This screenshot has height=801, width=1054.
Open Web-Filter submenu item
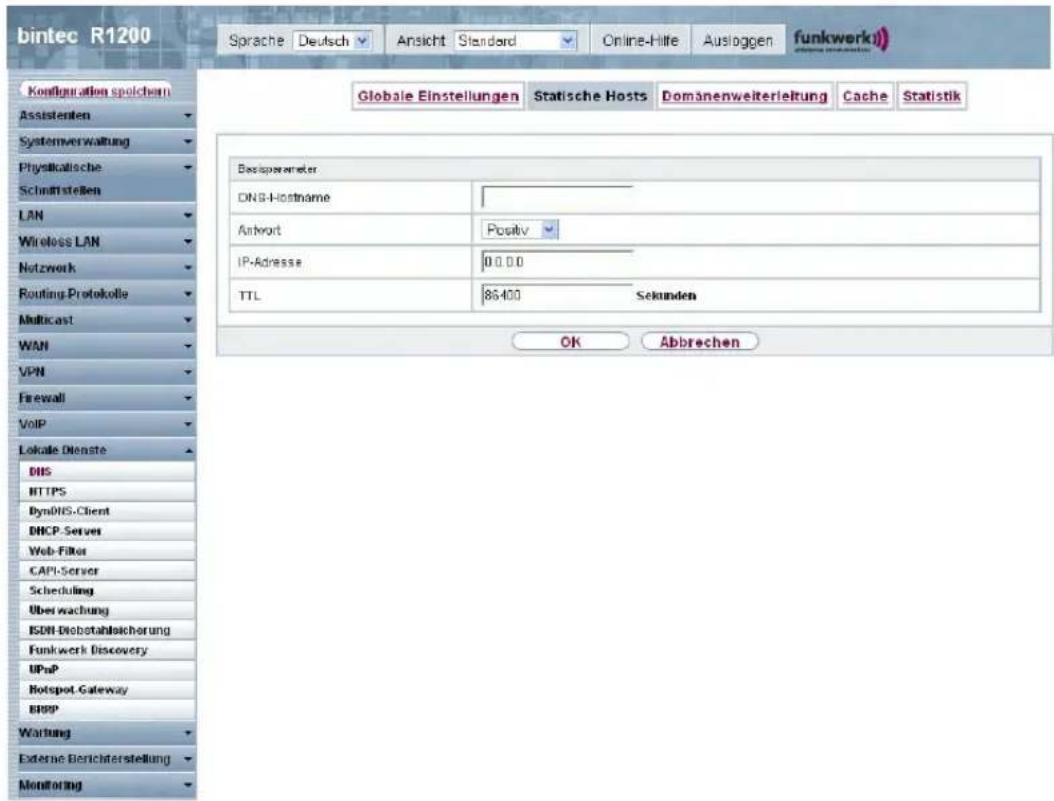tap(108, 550)
